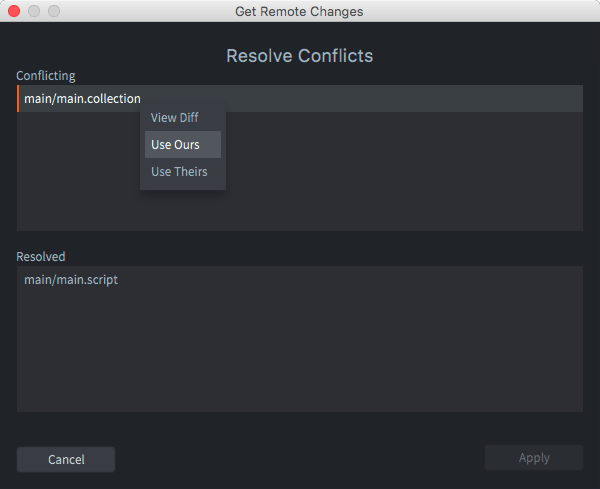Click the Apply button
This screenshot has width=600, height=489.
pyautogui.click(x=534, y=458)
